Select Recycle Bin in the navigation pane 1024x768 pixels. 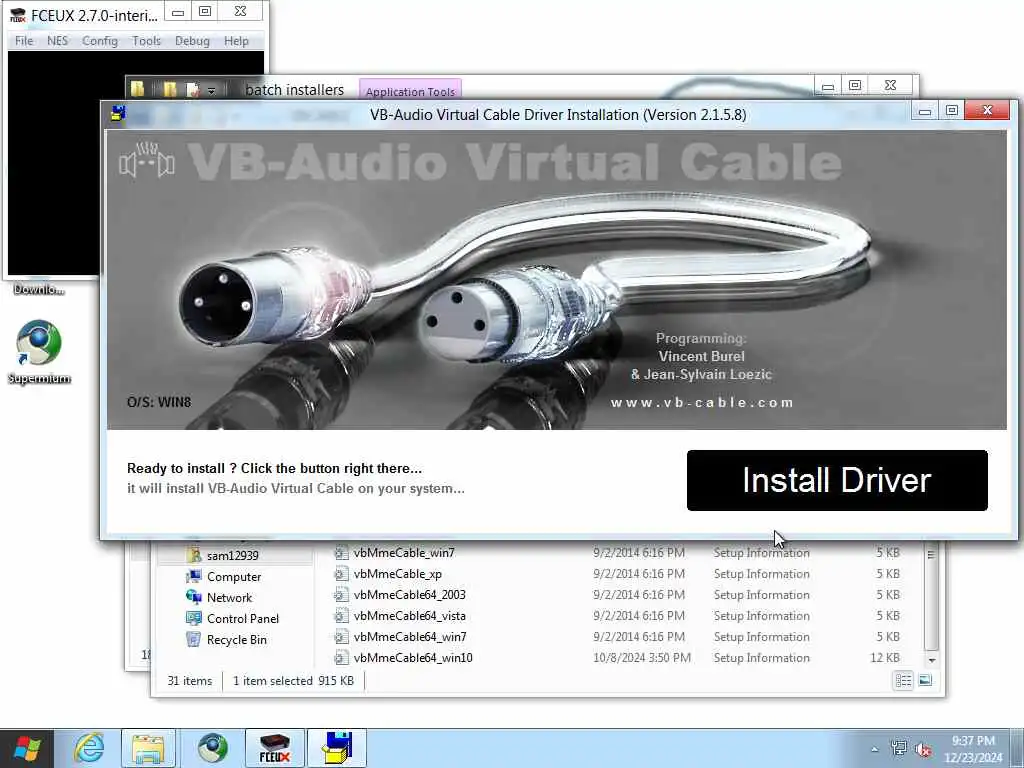236,639
